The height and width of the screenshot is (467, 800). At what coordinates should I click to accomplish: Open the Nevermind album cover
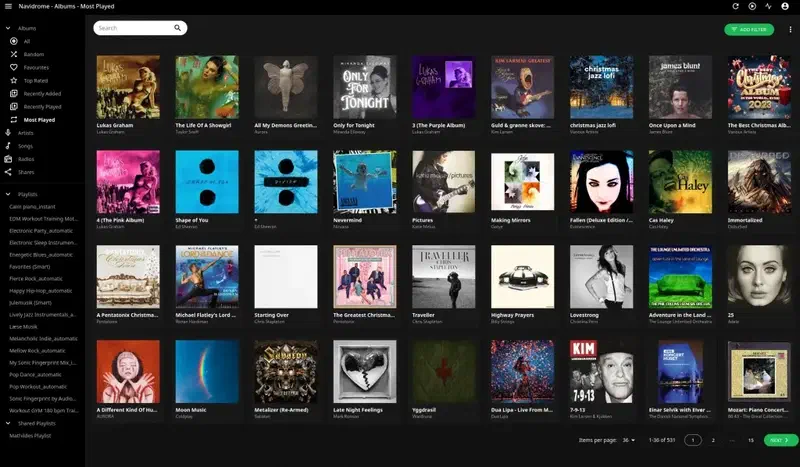click(x=365, y=182)
